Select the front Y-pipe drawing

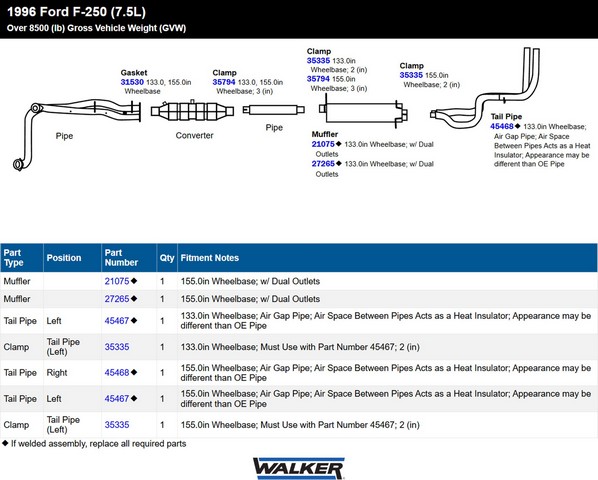77,133
